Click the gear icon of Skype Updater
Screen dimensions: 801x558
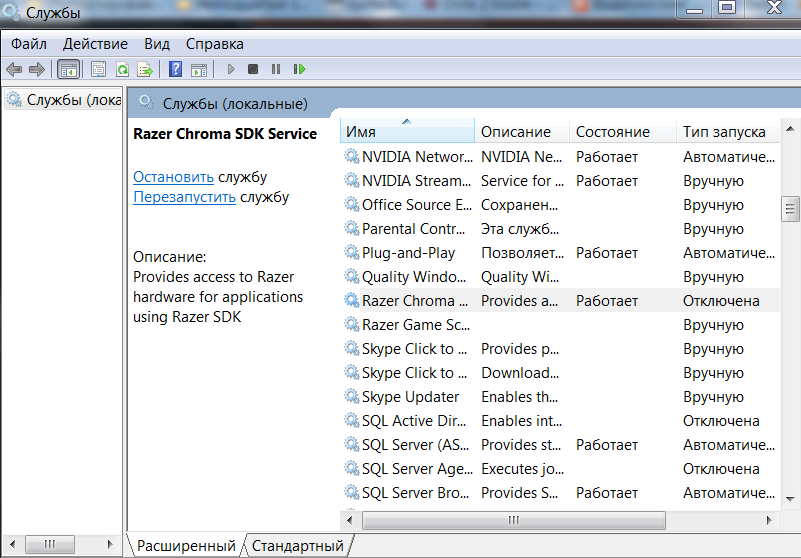[x=351, y=396]
